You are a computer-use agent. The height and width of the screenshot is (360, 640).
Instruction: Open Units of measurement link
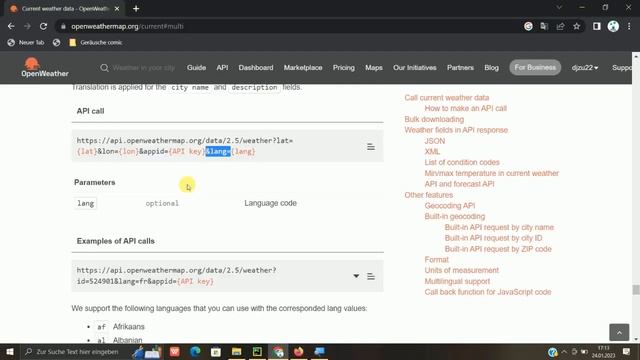(462, 270)
